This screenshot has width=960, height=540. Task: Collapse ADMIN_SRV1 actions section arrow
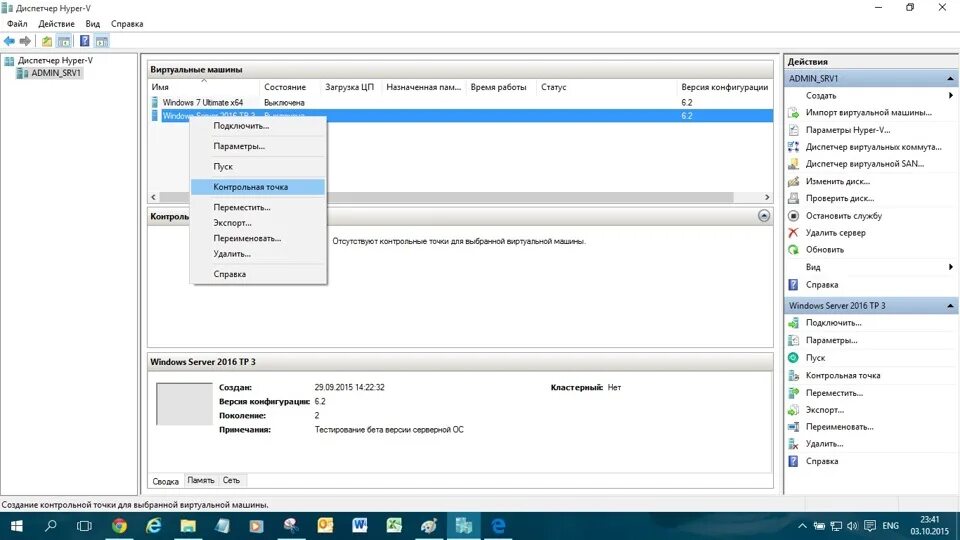[x=950, y=78]
